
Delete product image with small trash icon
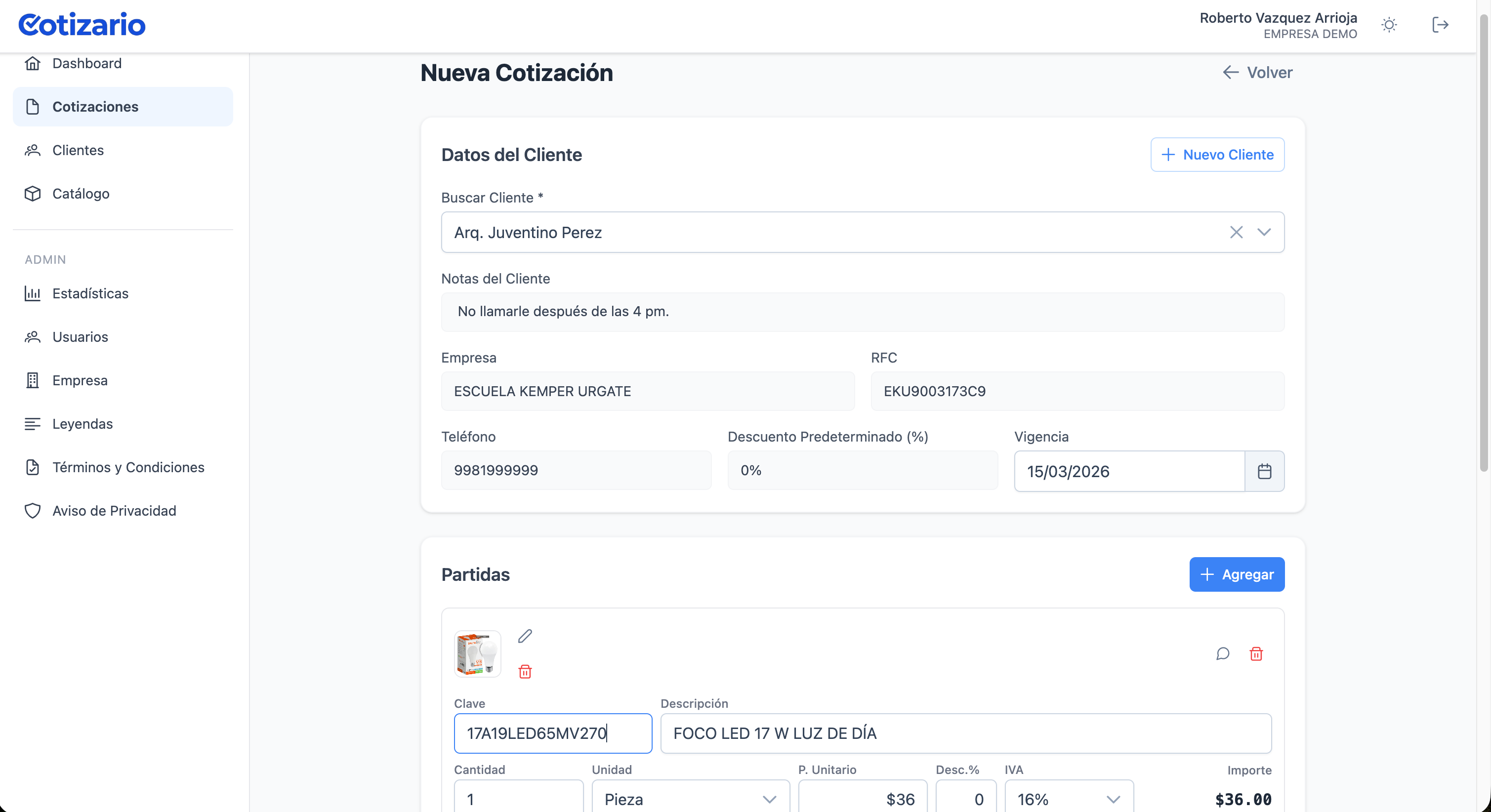click(524, 671)
